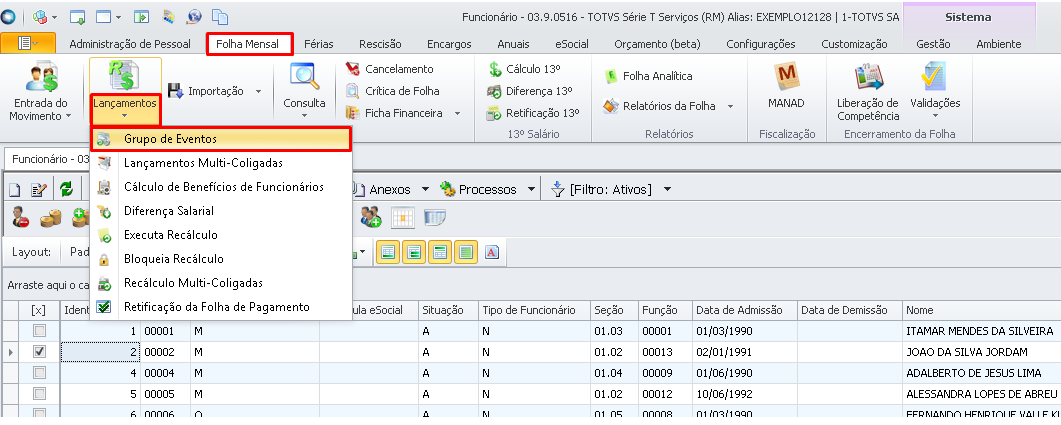Image resolution: width=1061 pixels, height=425 pixels.
Task: Select the cell with date 02/01/1991
Action: (744, 352)
